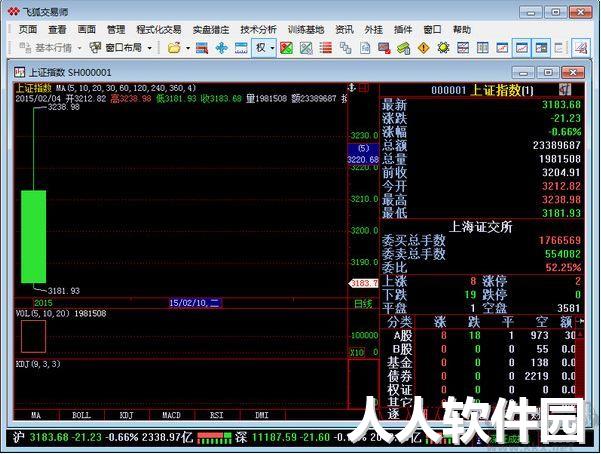Open the 插件 menu
The height and width of the screenshot is (454, 601).
pos(403,30)
